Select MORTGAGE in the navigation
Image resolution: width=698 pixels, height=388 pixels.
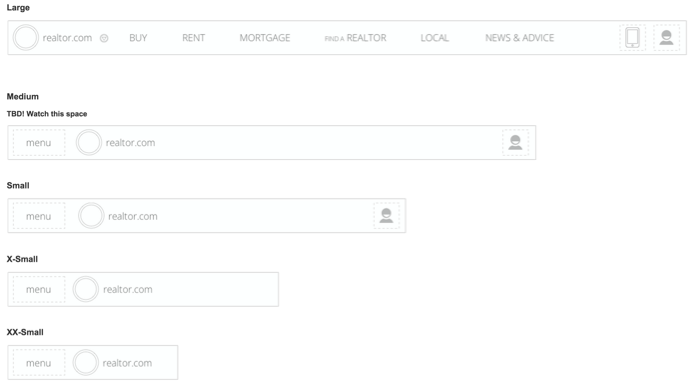(x=265, y=38)
